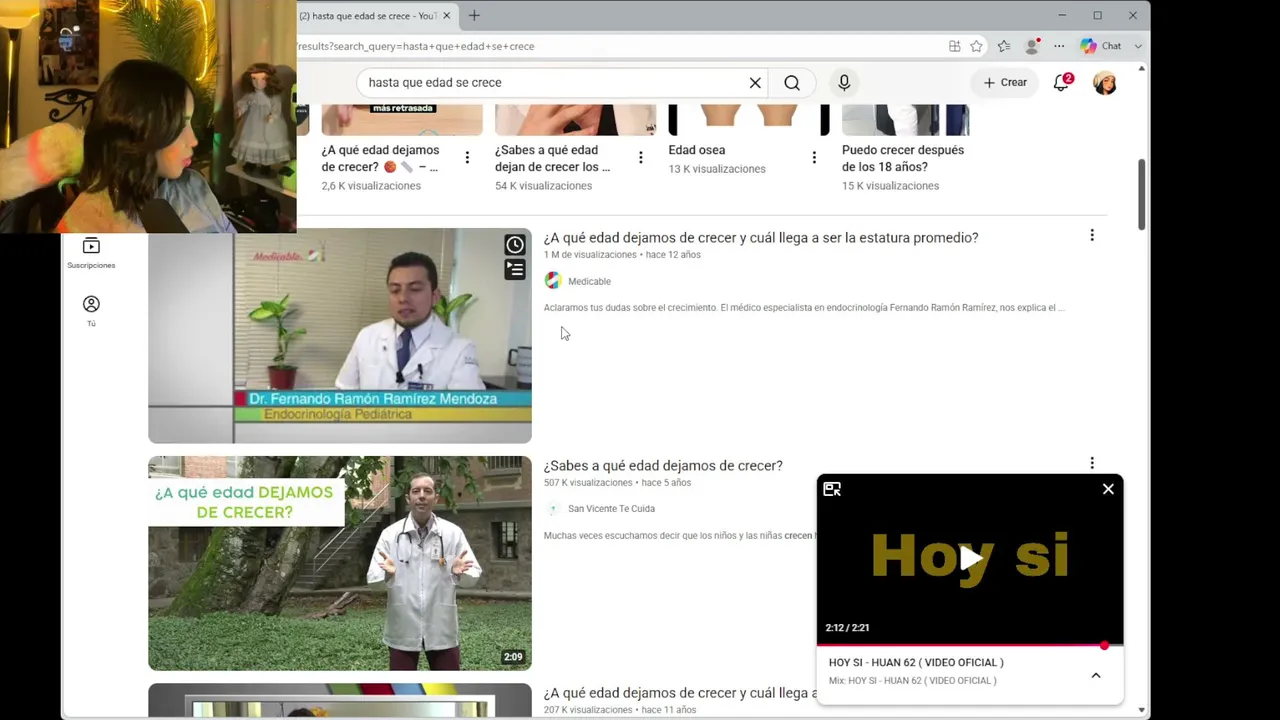Add Medicable video to queue
1280x720 pixels.
[515, 269]
